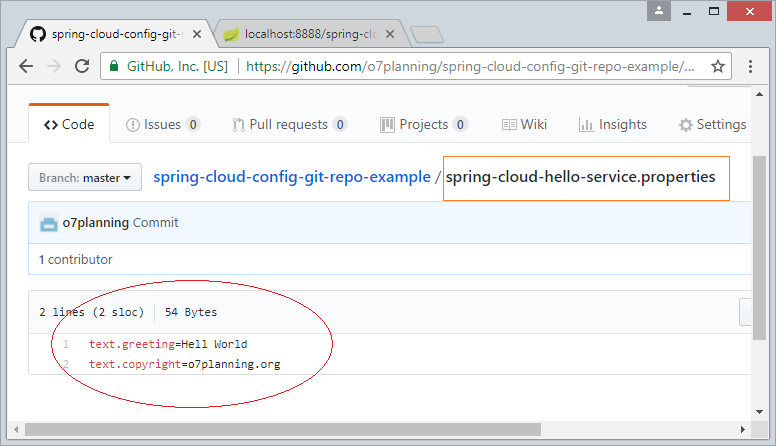Click the green secure padlock icon
The width and height of the screenshot is (776, 446).
click(114, 66)
